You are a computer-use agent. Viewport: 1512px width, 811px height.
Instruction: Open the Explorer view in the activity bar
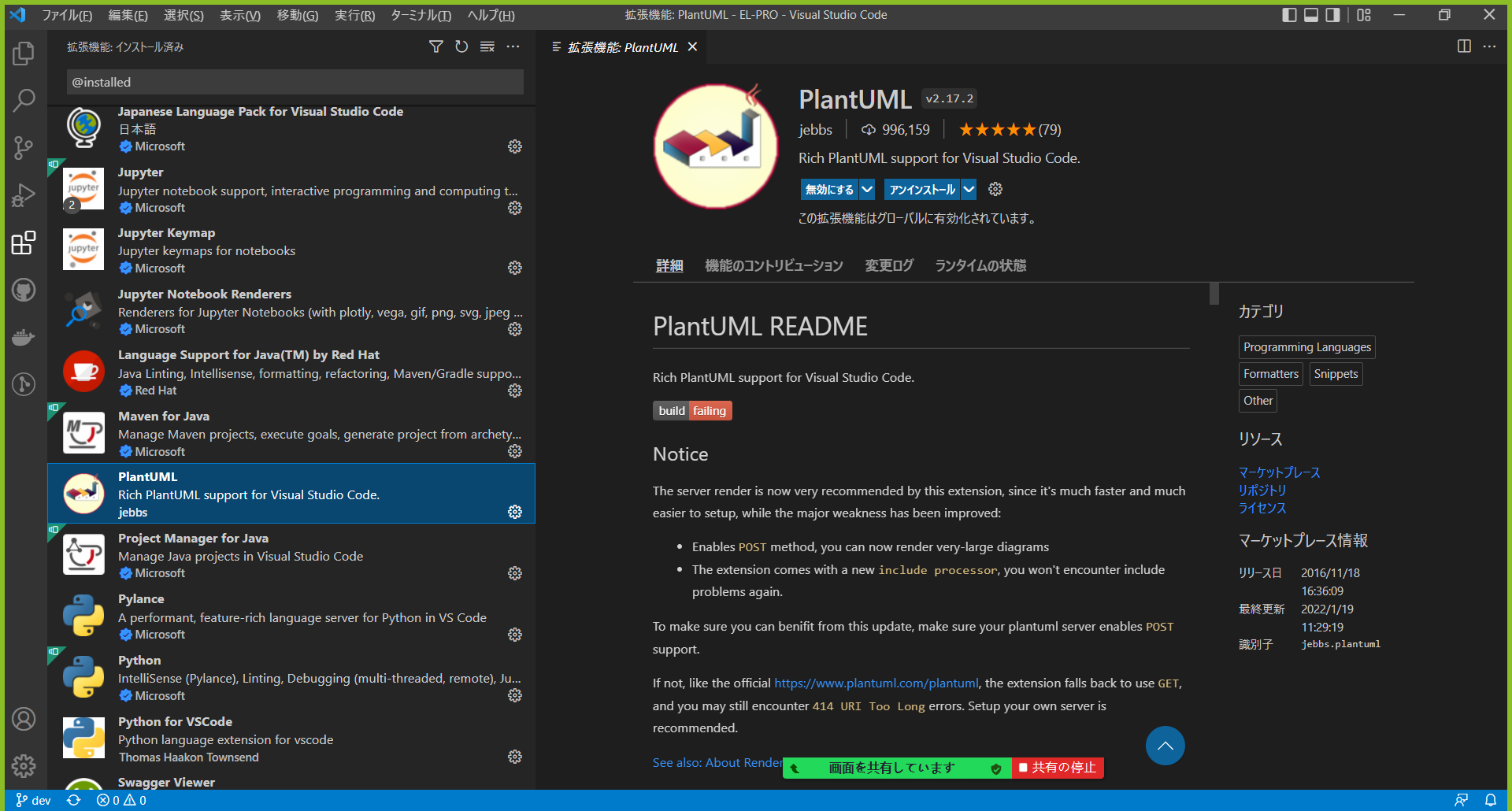pyautogui.click(x=24, y=54)
